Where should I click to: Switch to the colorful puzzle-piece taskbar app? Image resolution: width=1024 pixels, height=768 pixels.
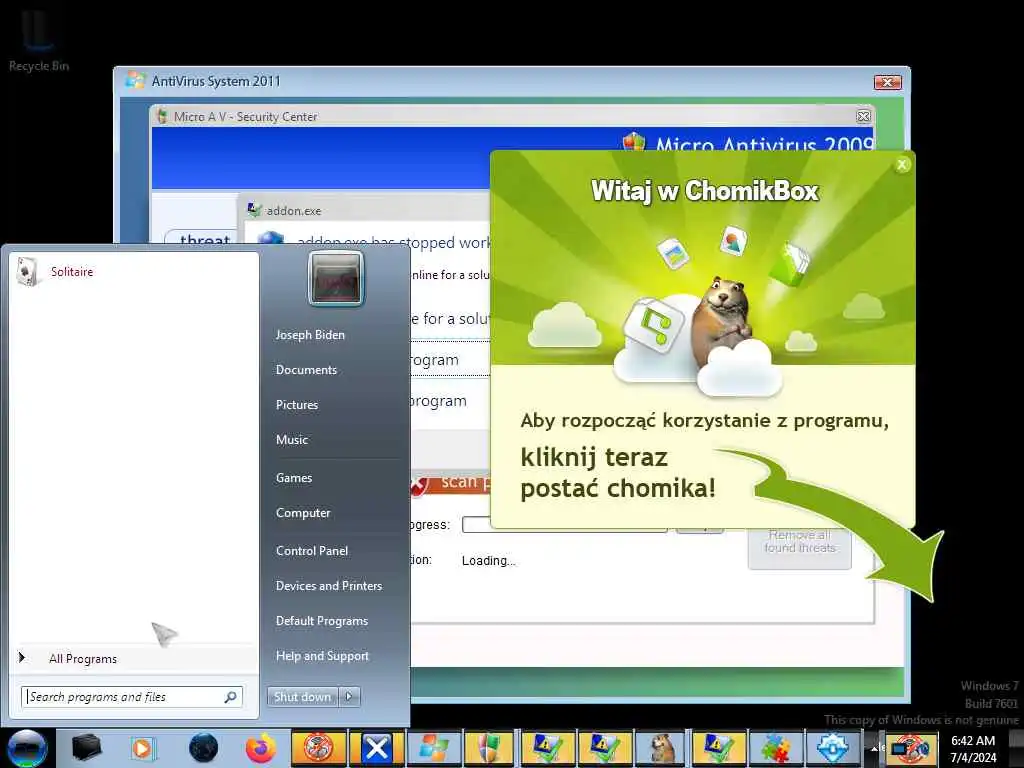776,748
